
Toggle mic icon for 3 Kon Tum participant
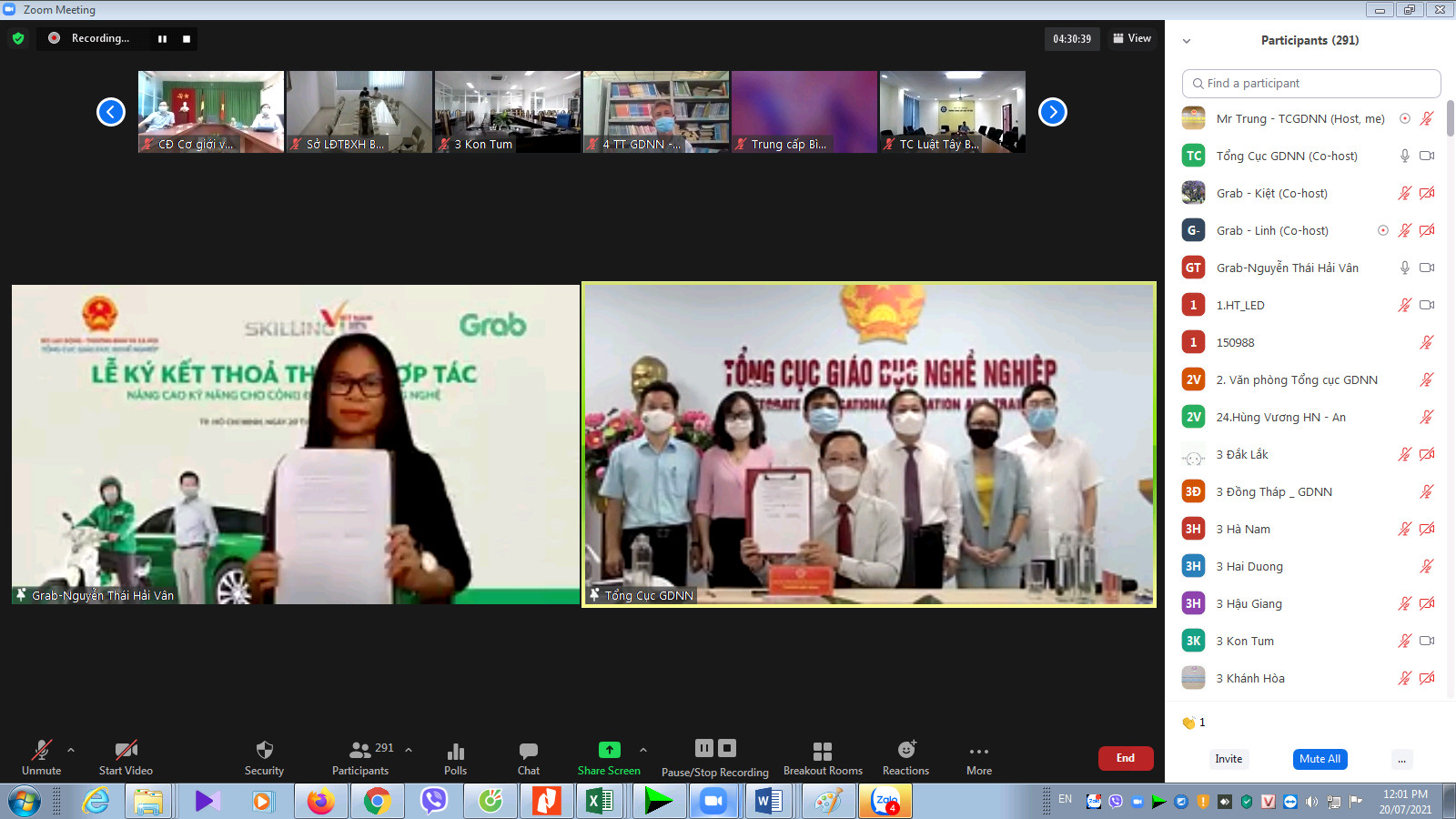coord(1405,641)
